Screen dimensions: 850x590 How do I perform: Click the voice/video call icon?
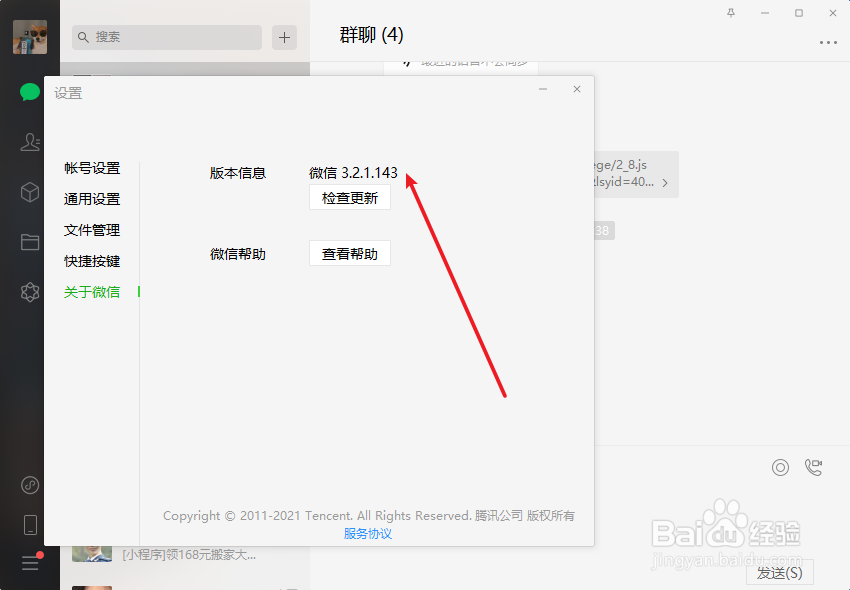[x=813, y=467]
